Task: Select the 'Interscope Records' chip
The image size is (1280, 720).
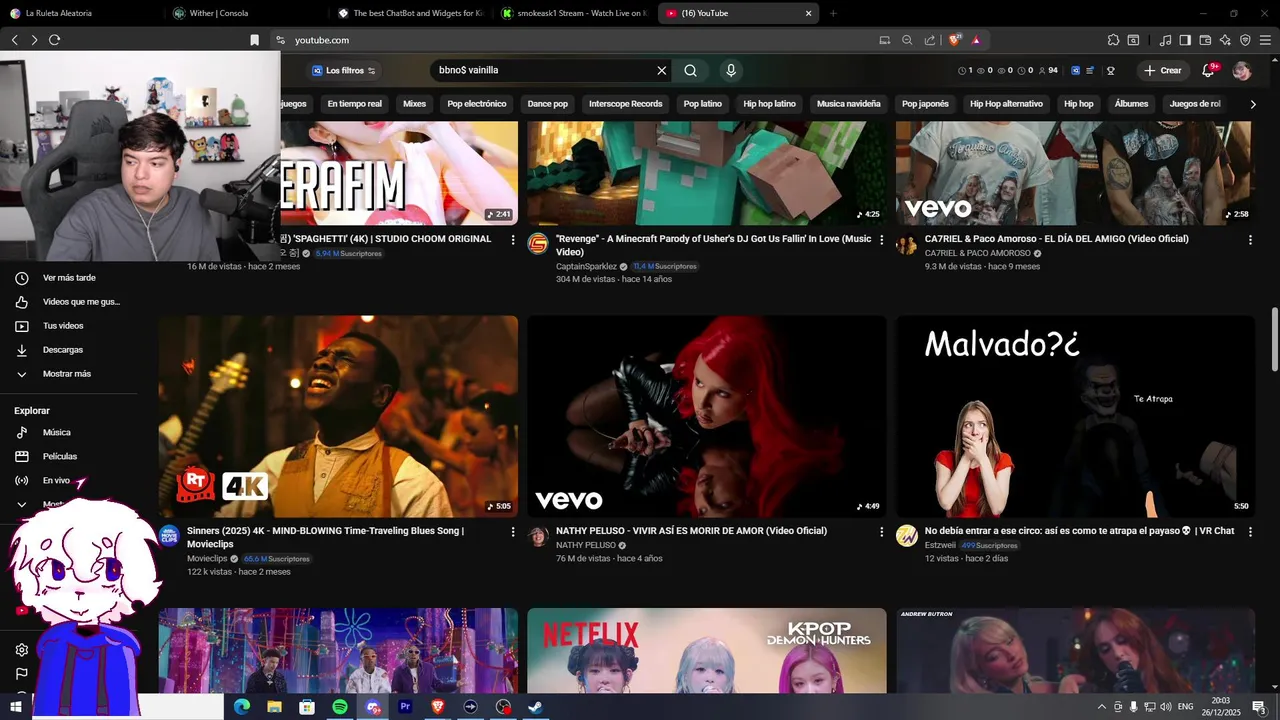Action: tap(626, 104)
